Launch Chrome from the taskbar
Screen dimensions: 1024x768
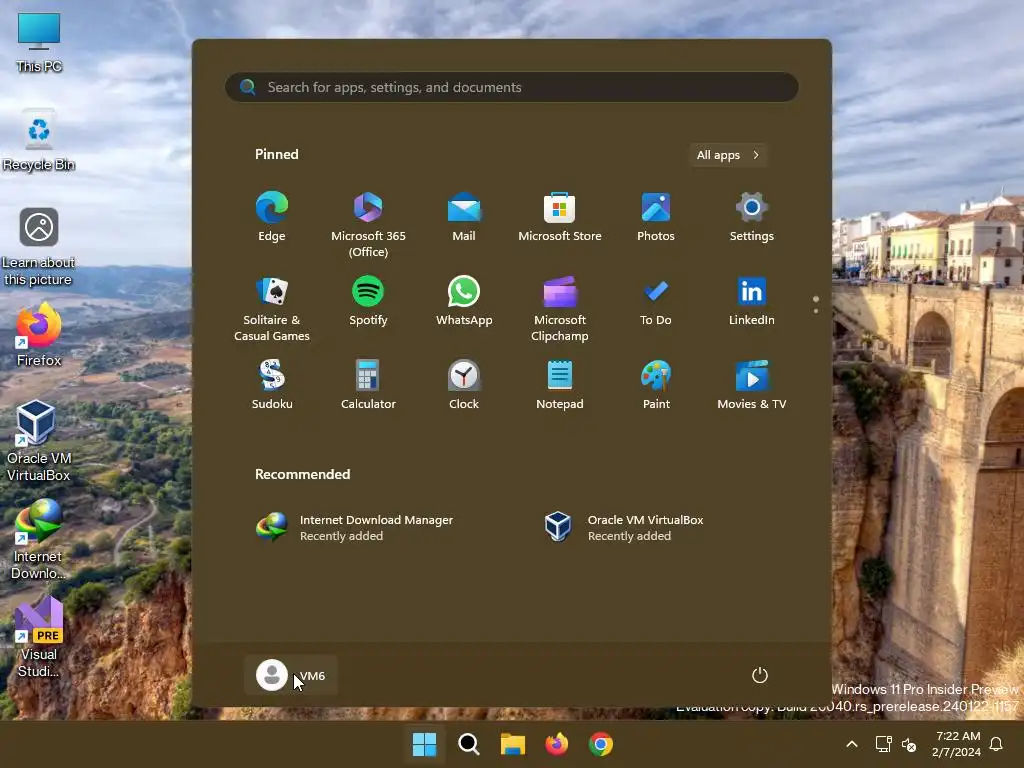tap(601, 744)
